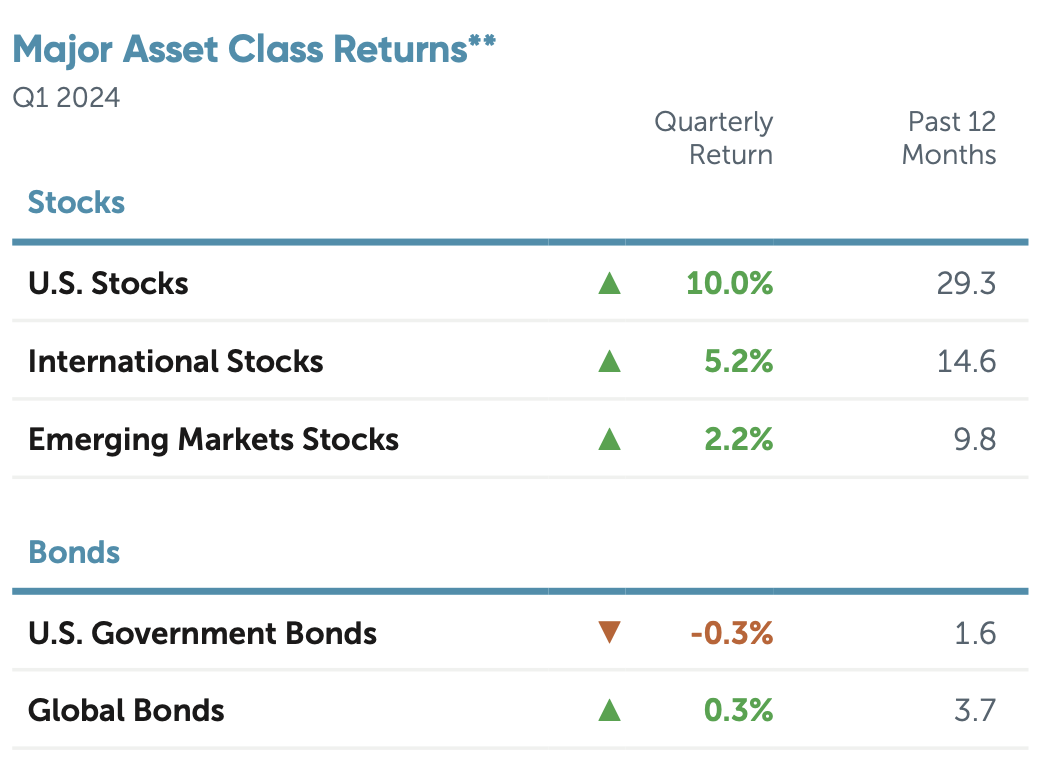Click the U.S. Government Bonds label

click(202, 633)
